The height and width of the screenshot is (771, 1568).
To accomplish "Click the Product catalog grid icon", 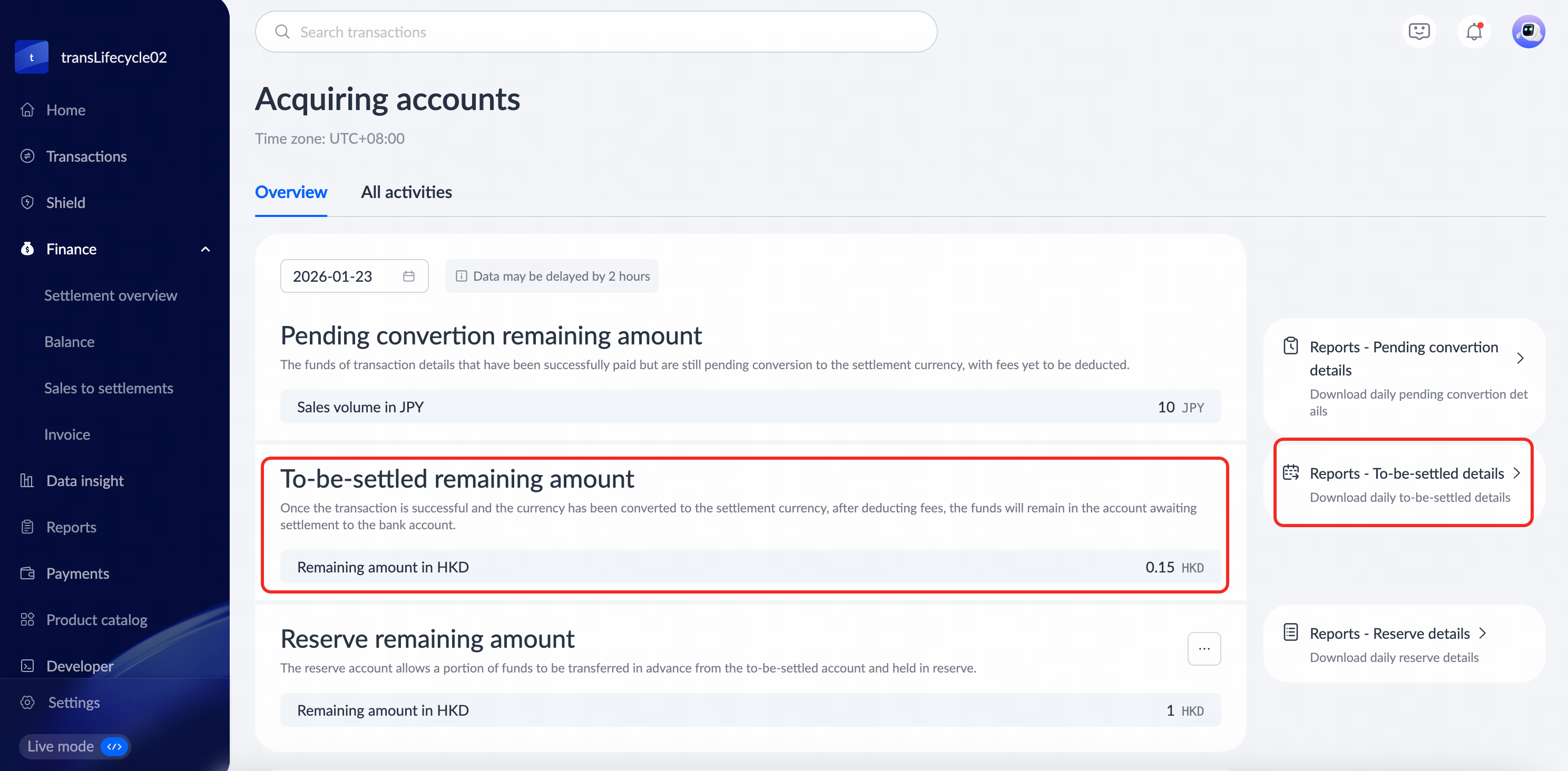I will (x=27, y=619).
